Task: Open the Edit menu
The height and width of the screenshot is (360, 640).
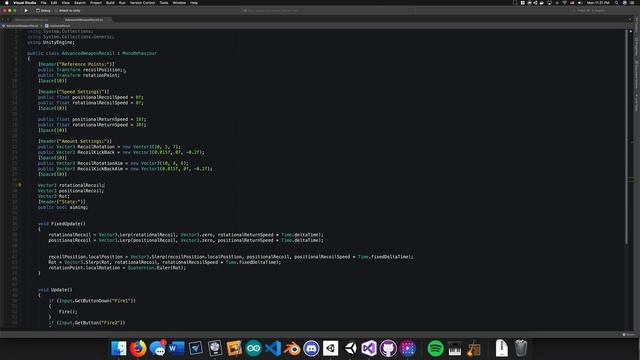Action: click(x=54, y=2)
